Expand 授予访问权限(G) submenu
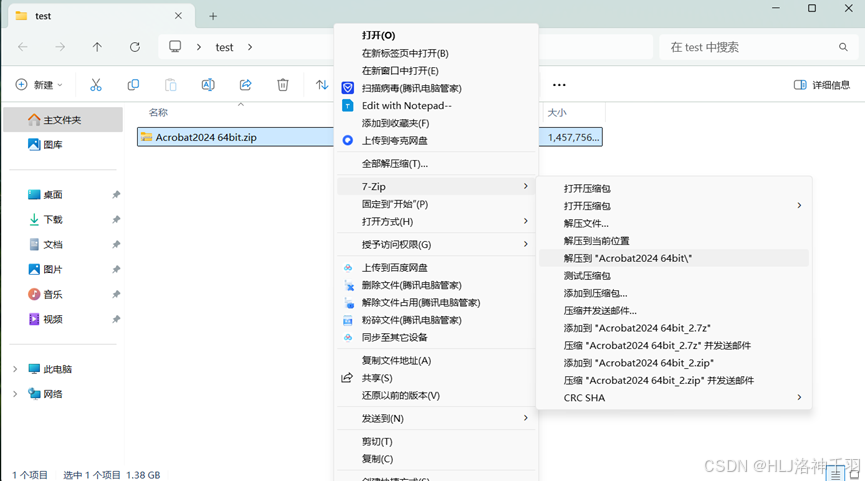The width and height of the screenshot is (865, 481). point(437,244)
